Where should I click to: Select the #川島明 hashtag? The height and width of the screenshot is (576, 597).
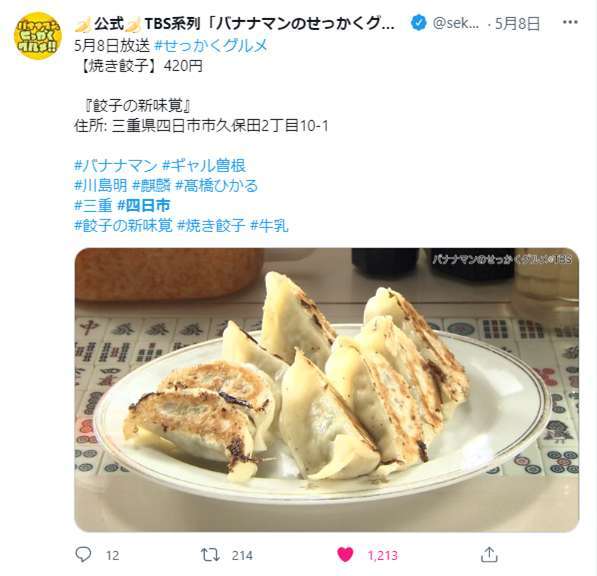101,186
